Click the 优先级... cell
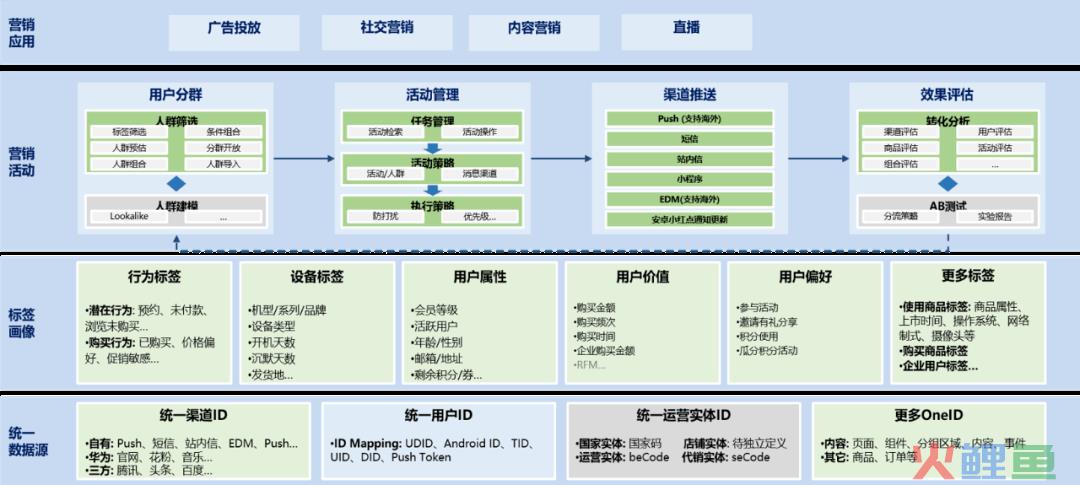Screen dimensions: 1080x485 480,216
